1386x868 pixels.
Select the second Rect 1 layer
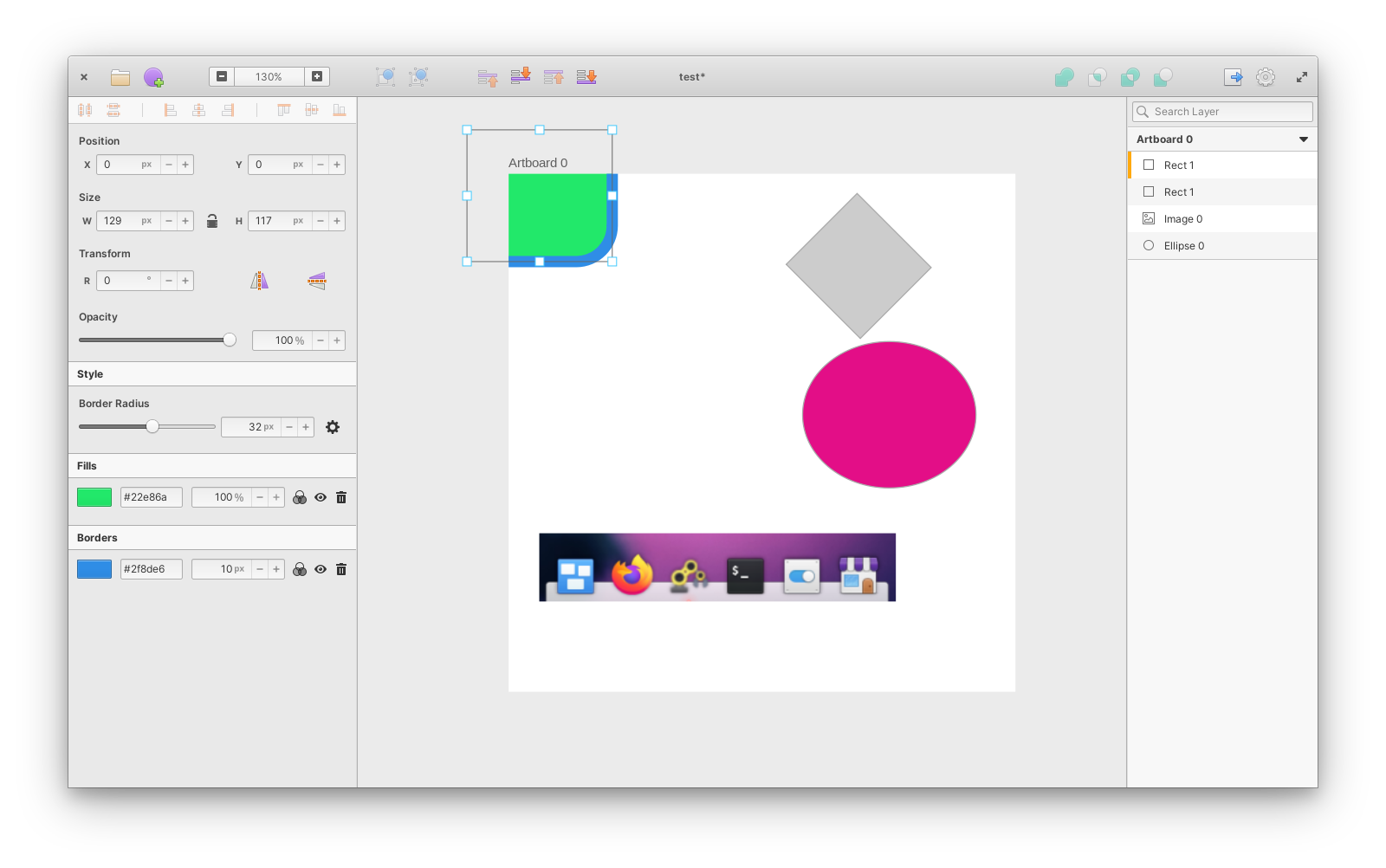[x=1222, y=192]
